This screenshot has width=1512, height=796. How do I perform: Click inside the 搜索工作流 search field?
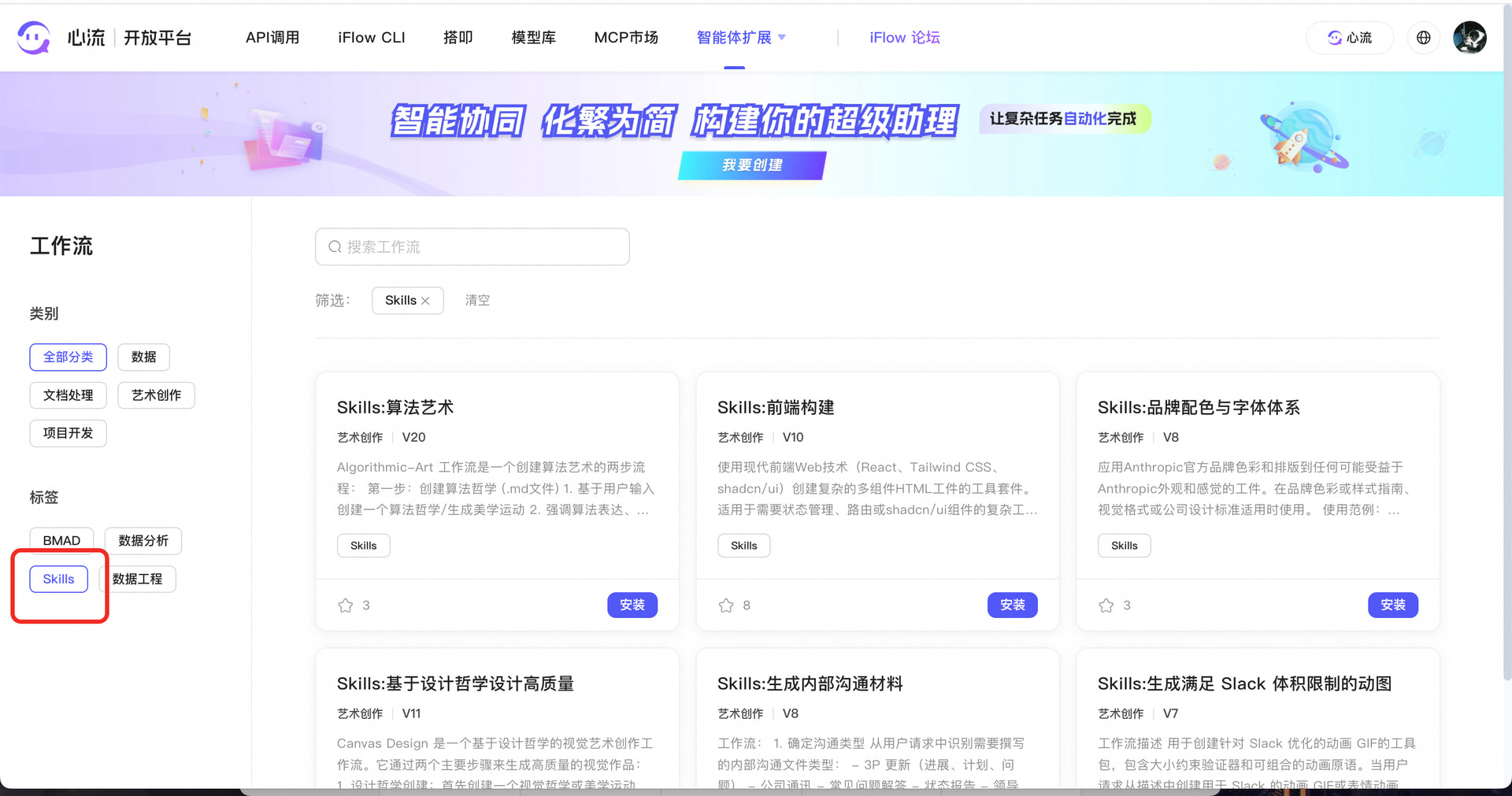(x=472, y=246)
